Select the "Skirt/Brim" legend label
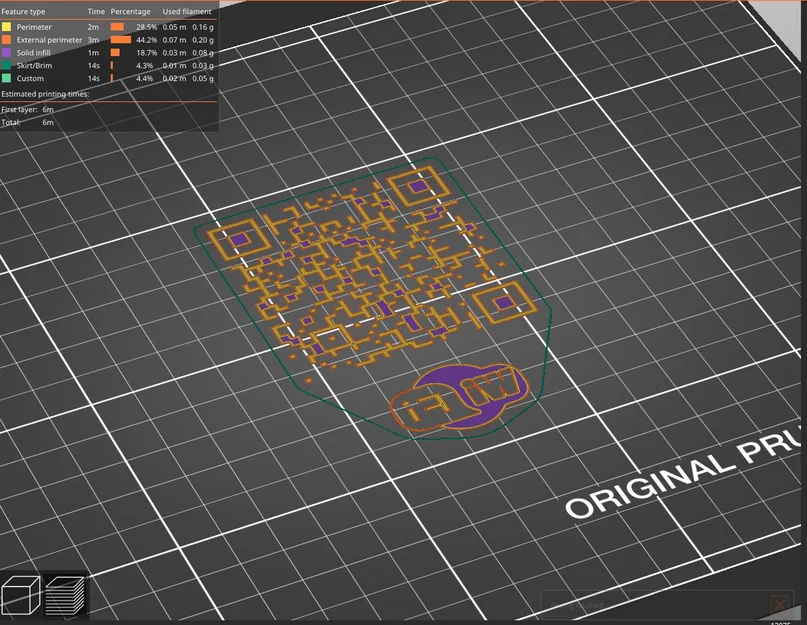This screenshot has height=625, width=807. (34, 65)
